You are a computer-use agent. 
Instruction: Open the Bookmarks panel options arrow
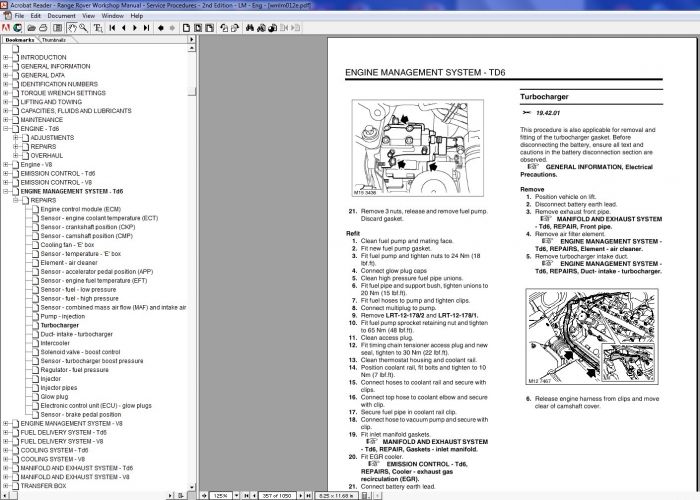pyautogui.click(x=192, y=40)
